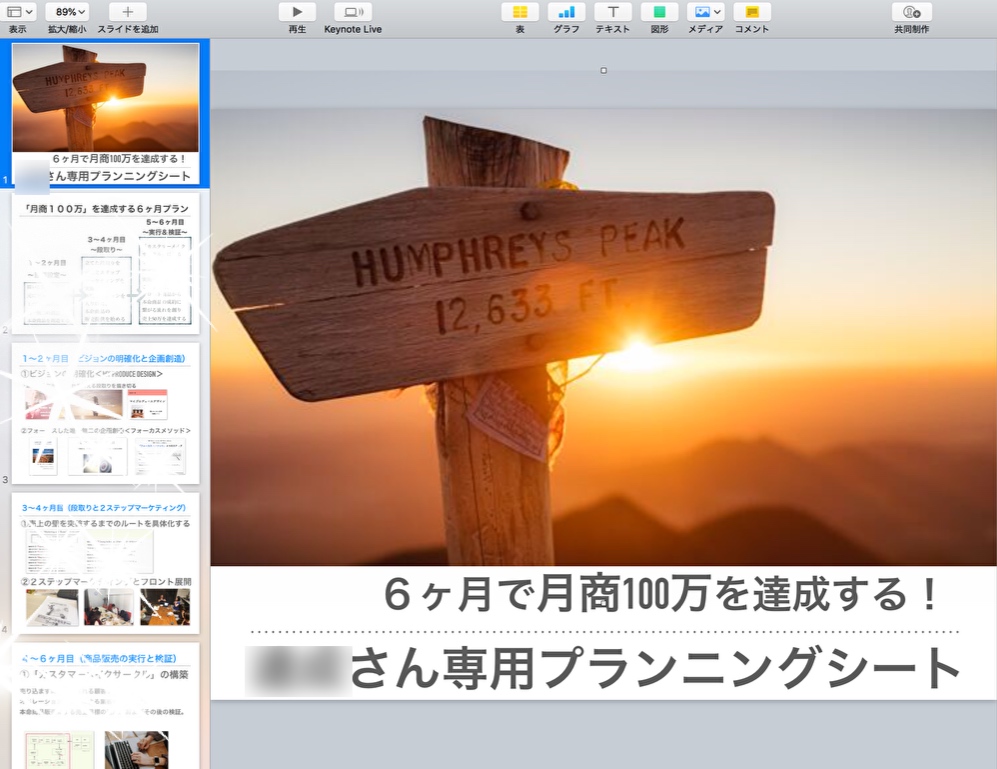
Task: Start the slideshow with the 再生 button
Action: (x=297, y=12)
